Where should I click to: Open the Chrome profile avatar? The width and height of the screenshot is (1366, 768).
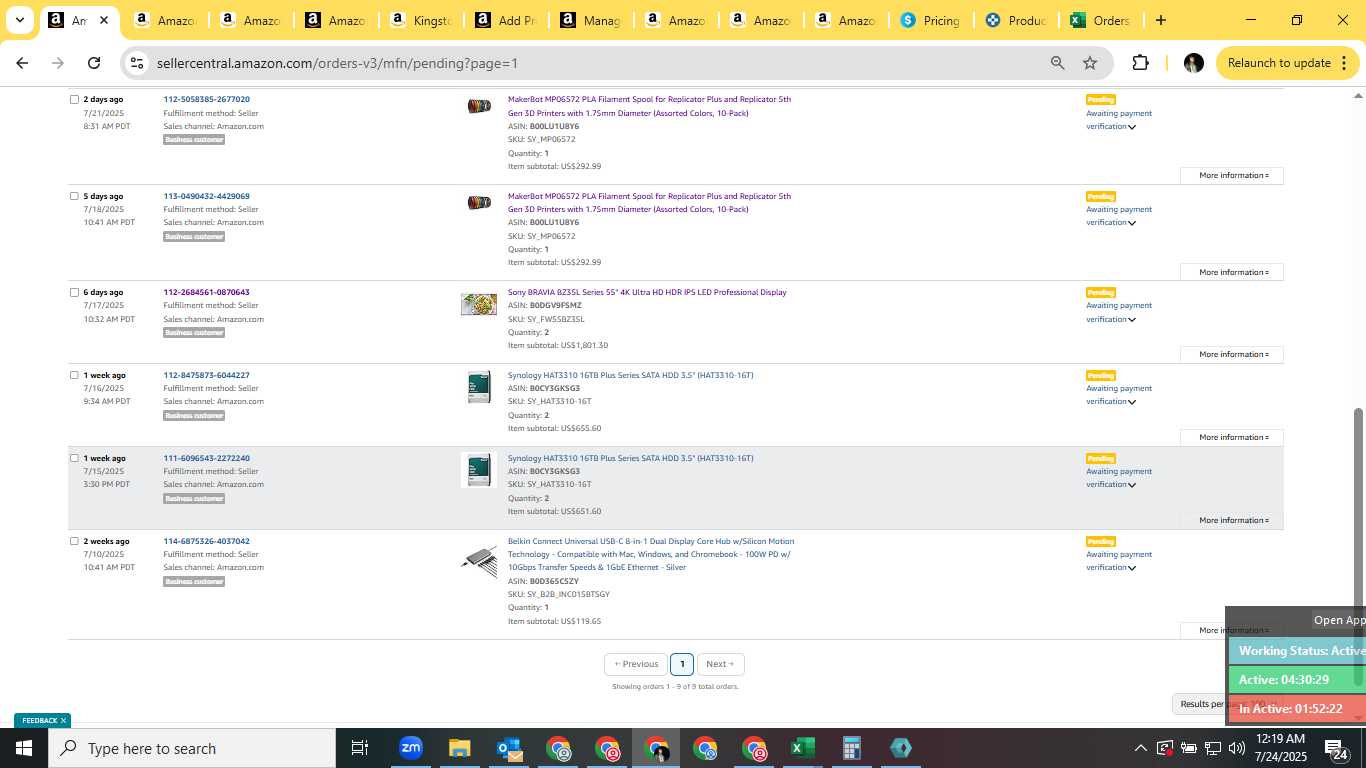click(1193, 63)
